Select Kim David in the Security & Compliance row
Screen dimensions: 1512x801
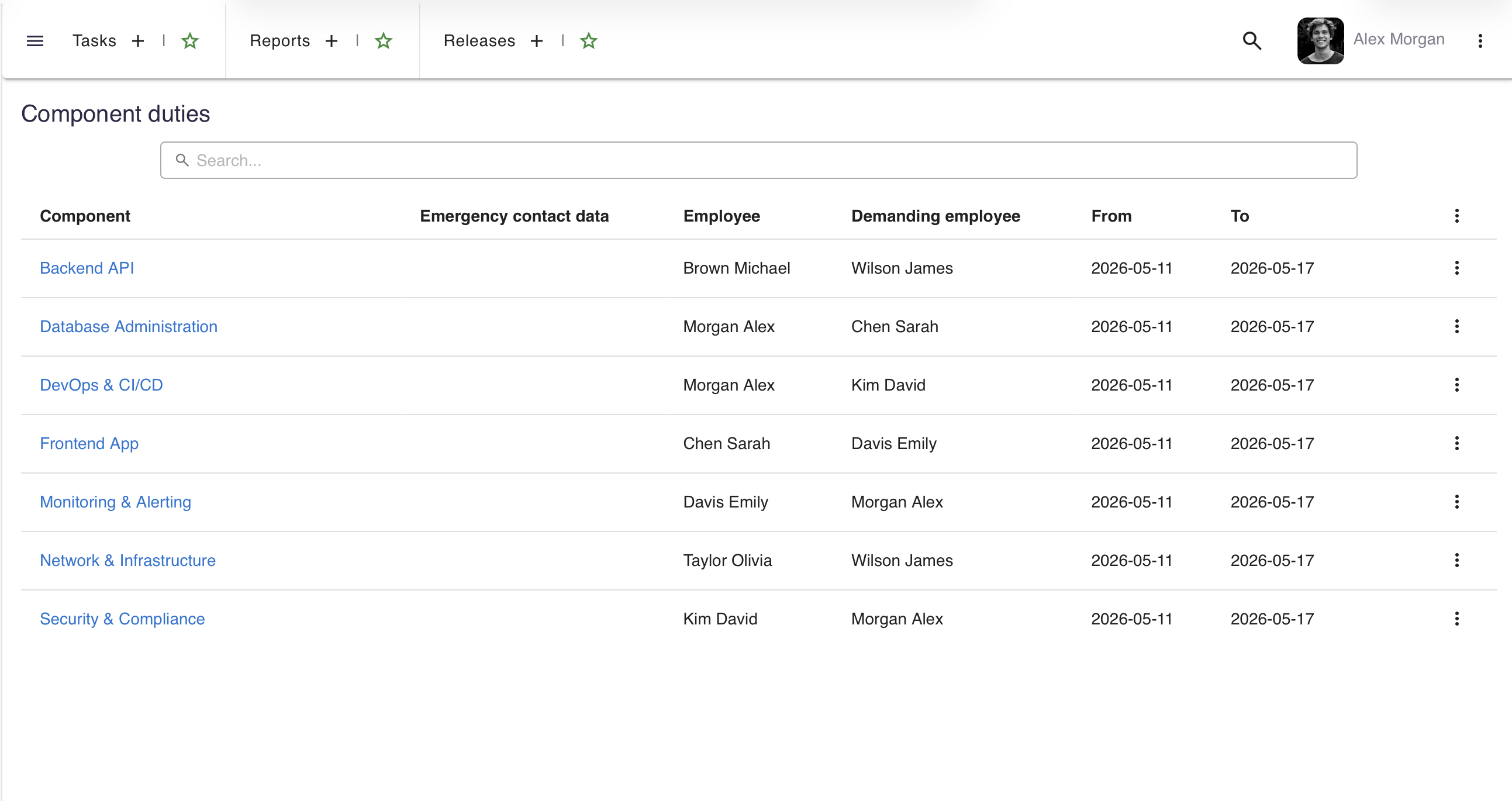coord(720,619)
